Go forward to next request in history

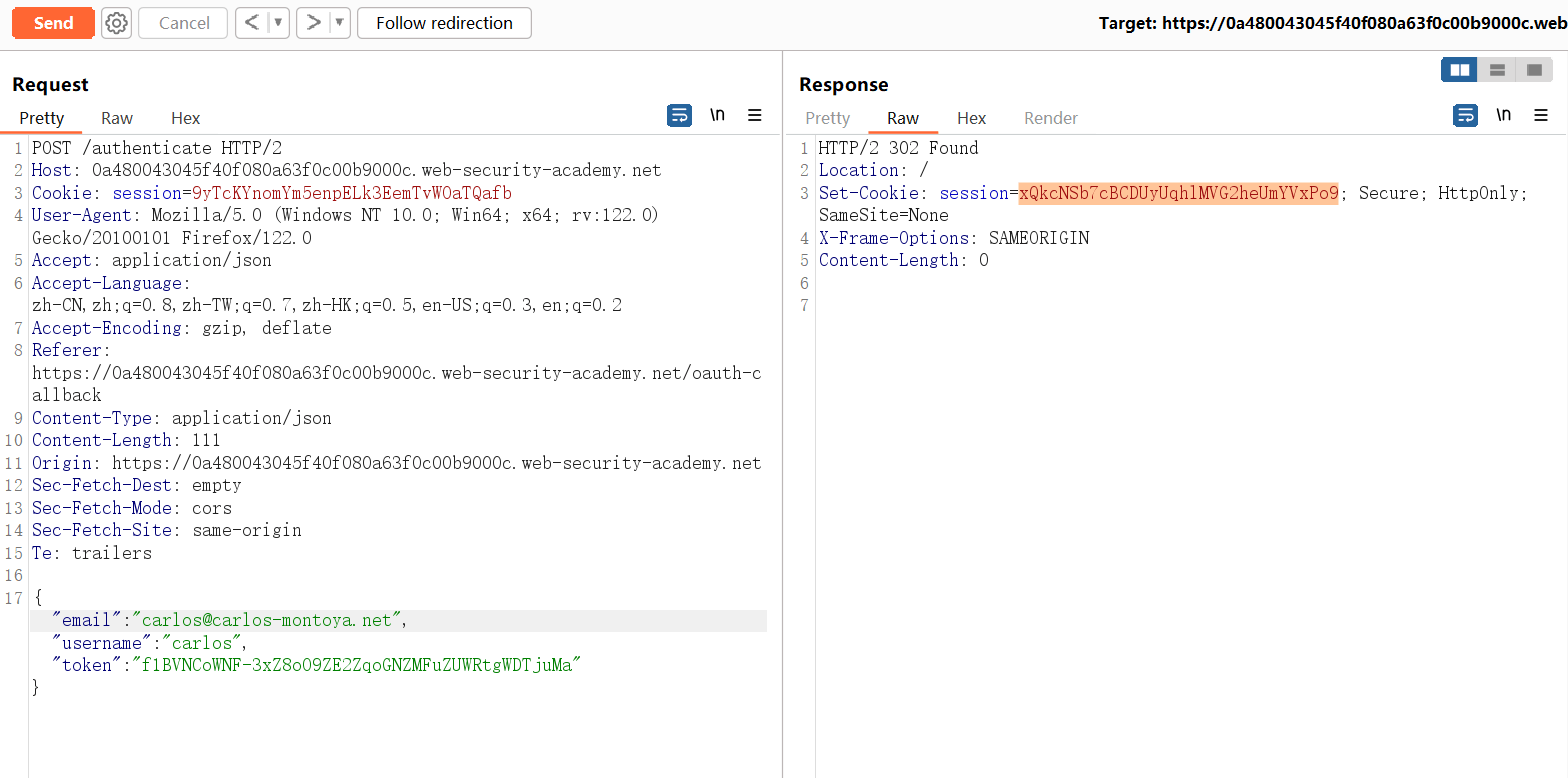click(313, 23)
